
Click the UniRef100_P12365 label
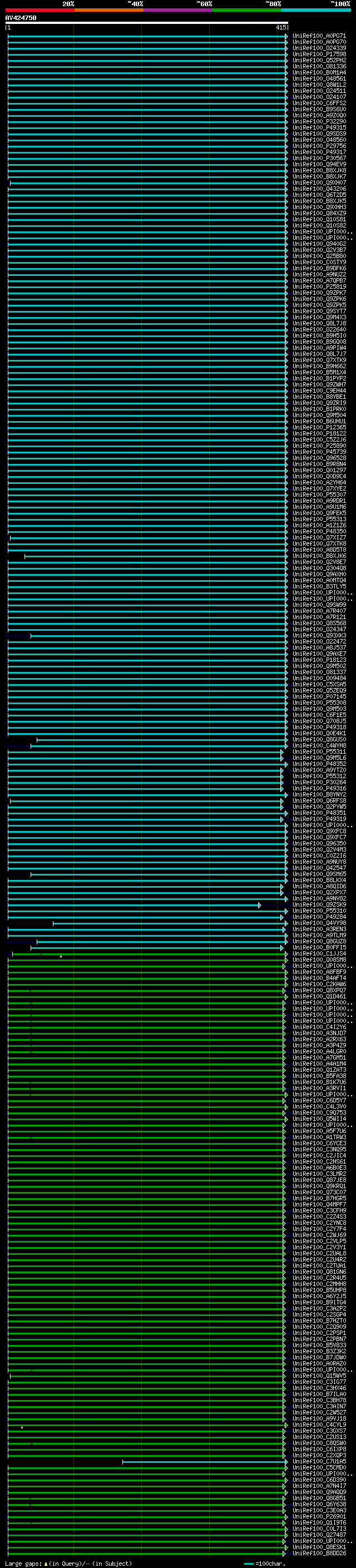tap(319, 427)
